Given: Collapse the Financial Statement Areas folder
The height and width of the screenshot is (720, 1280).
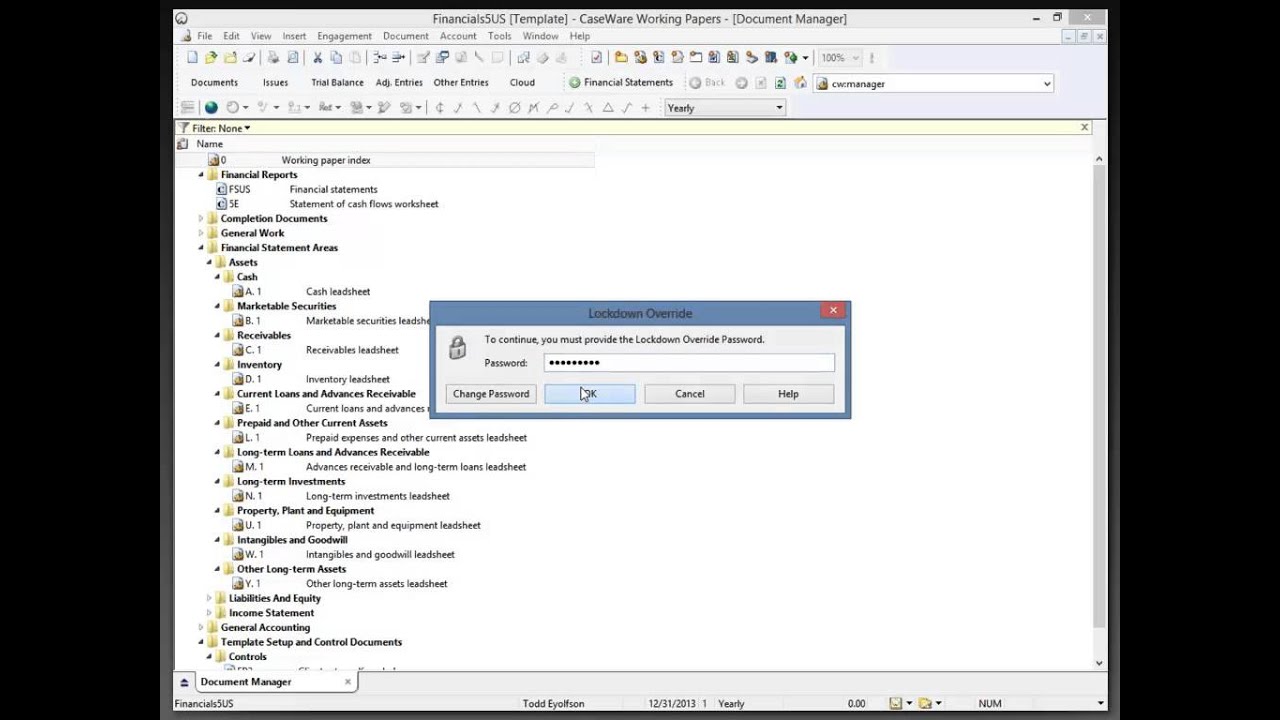Looking at the screenshot, I should 201,248.
